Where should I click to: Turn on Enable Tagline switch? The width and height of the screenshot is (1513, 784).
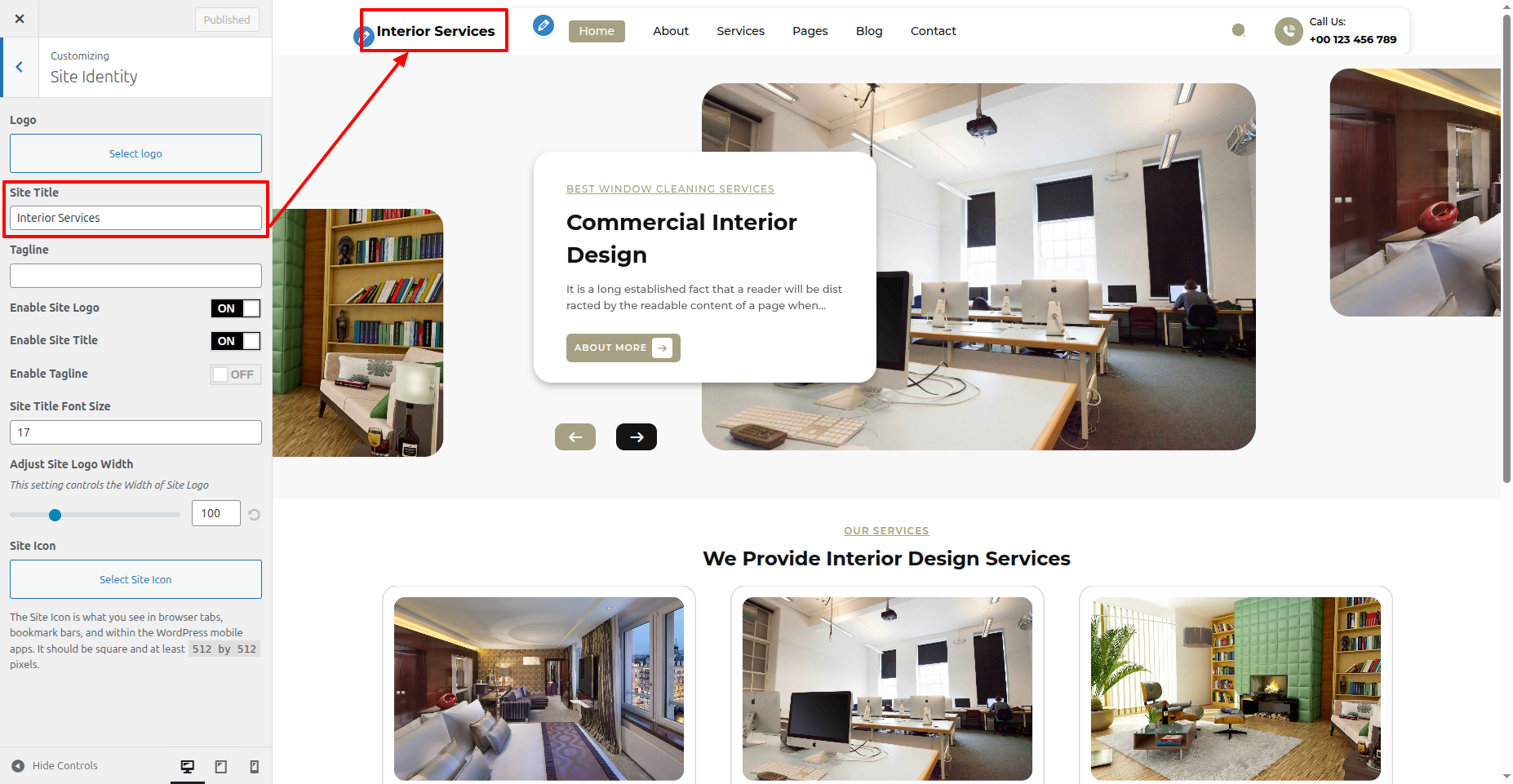click(x=236, y=374)
